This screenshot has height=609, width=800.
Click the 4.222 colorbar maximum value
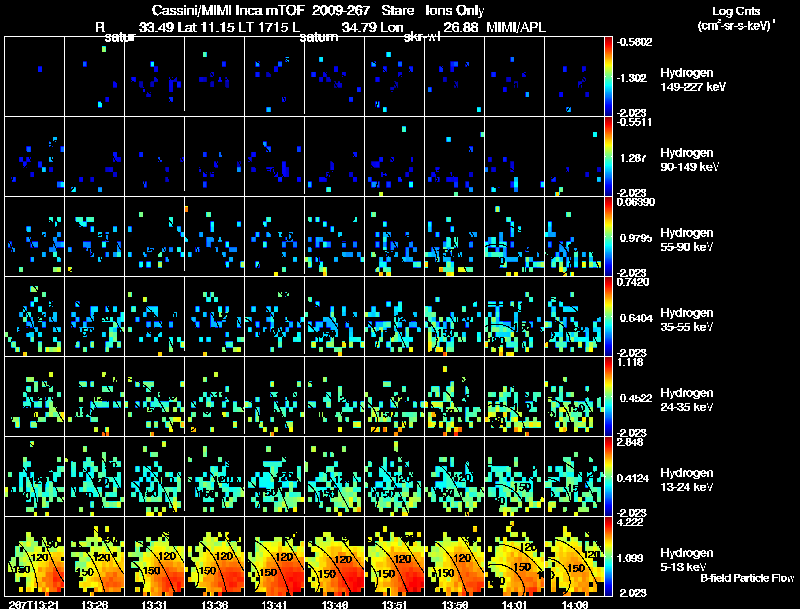(630, 522)
